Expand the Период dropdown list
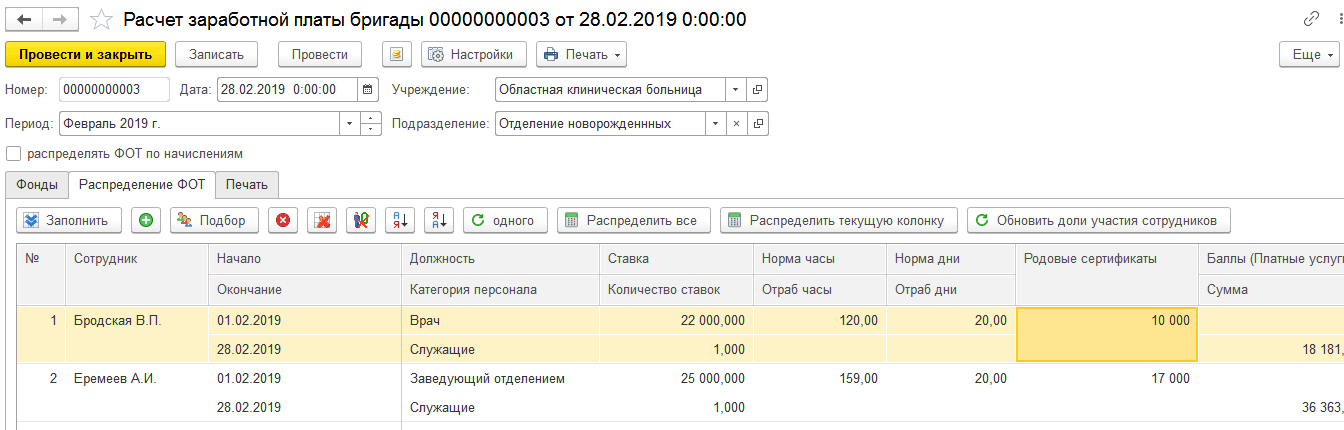Image resolution: width=1344 pixels, height=430 pixels. pos(349,124)
